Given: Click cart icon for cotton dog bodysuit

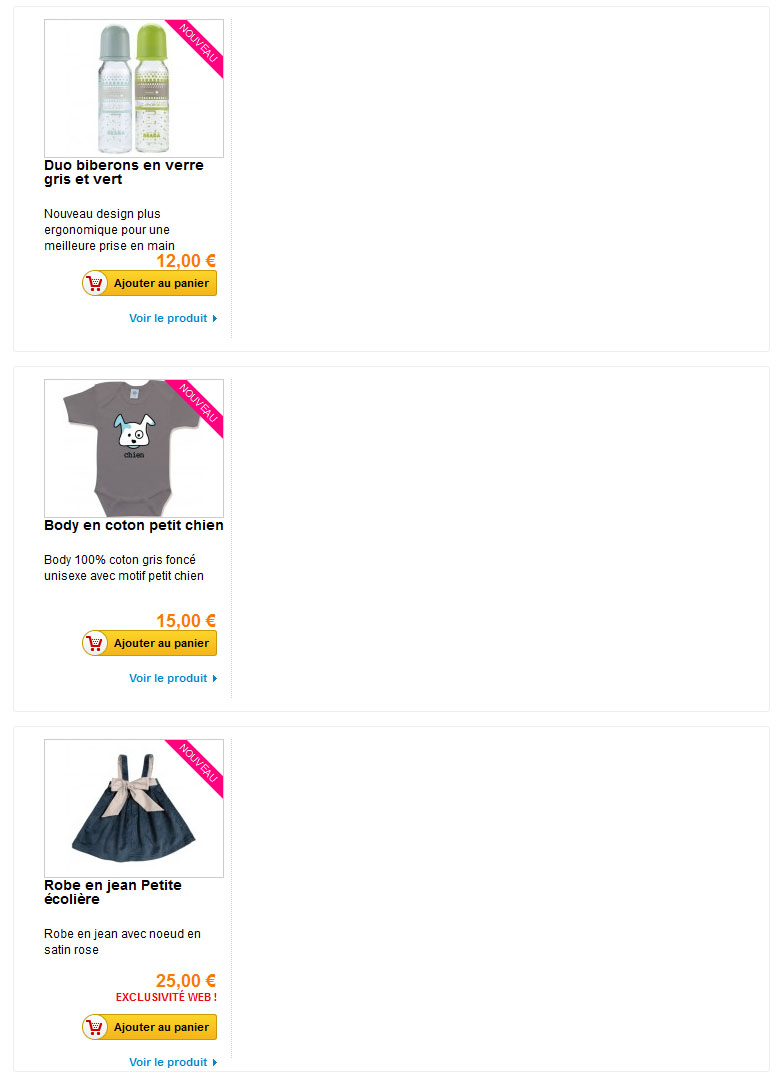Looking at the screenshot, I should click(x=95, y=643).
